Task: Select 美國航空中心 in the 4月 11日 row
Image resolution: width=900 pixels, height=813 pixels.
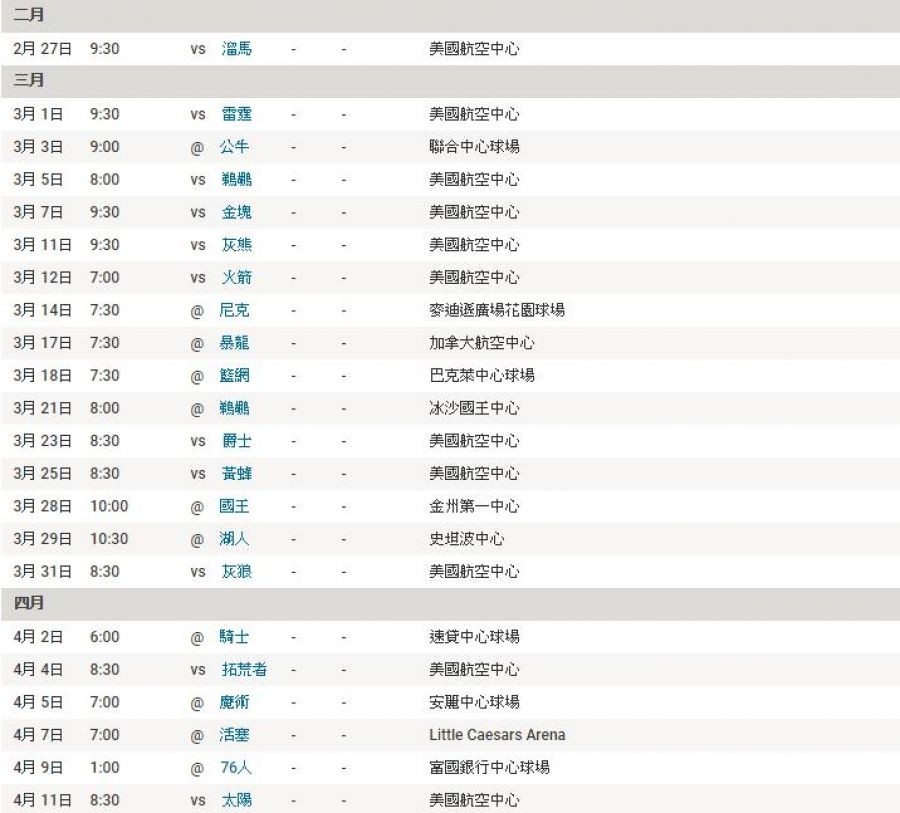Action: tap(474, 801)
